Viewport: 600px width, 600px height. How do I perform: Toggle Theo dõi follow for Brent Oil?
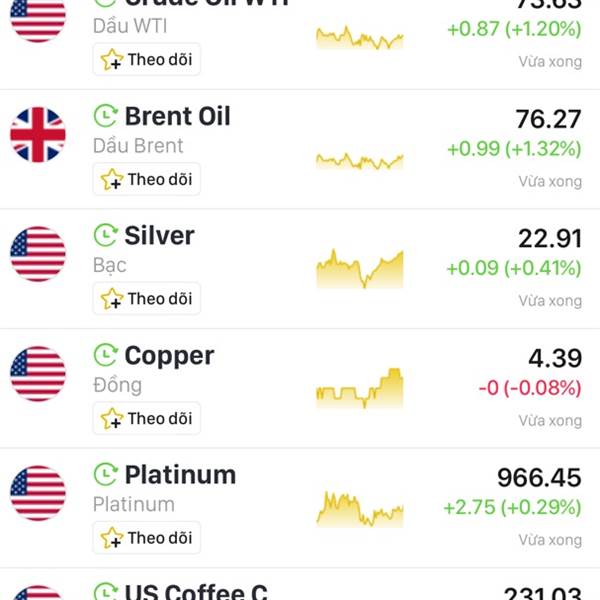tap(147, 179)
